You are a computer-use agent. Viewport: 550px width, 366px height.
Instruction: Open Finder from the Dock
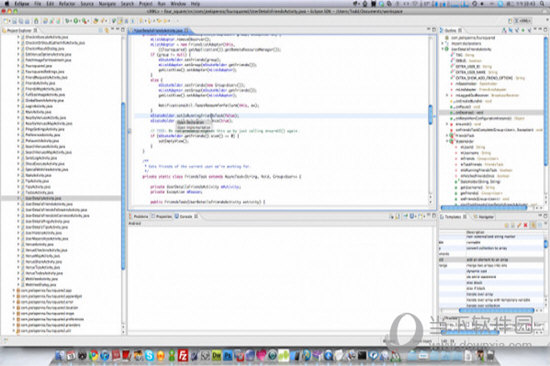pos(60,356)
